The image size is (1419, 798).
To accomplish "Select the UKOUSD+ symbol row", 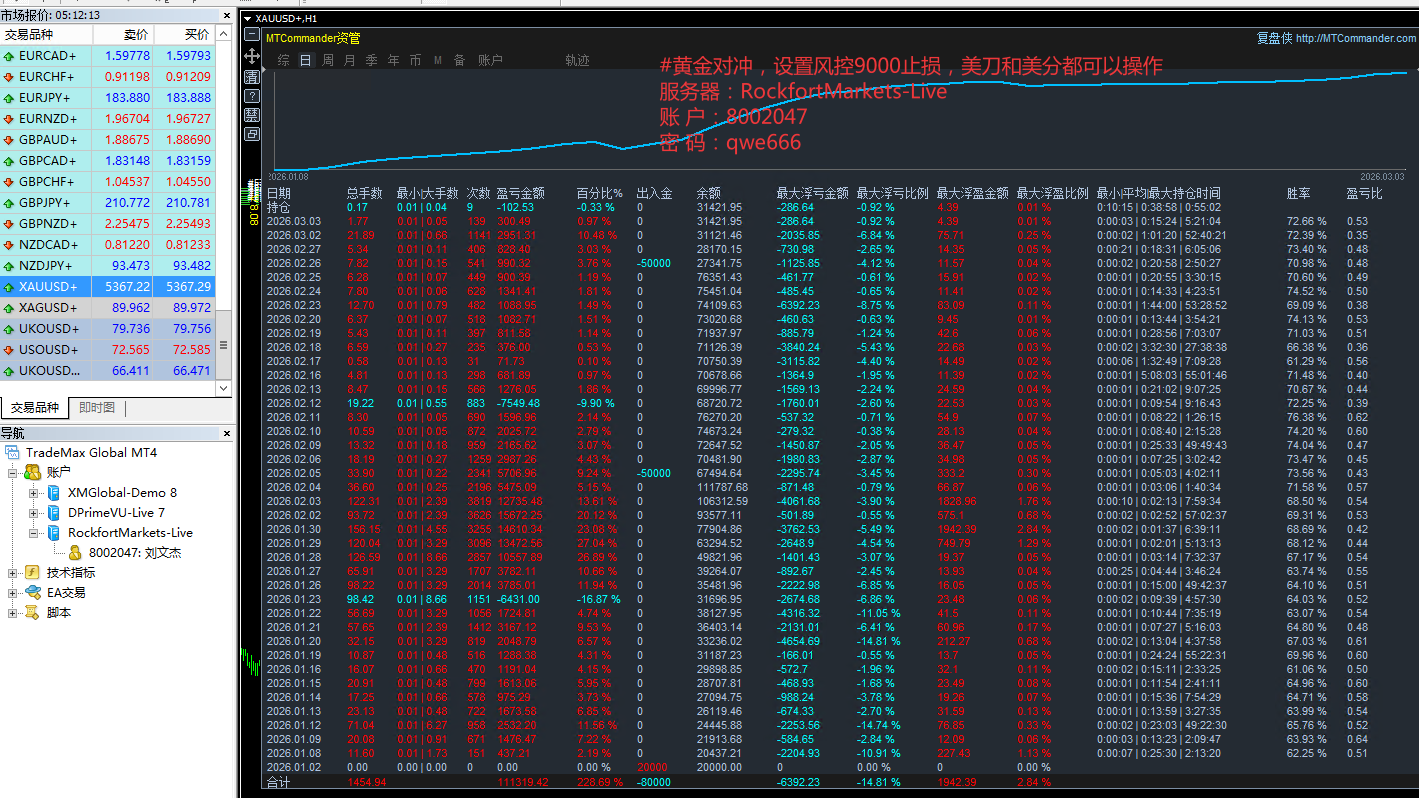I will [x=108, y=329].
